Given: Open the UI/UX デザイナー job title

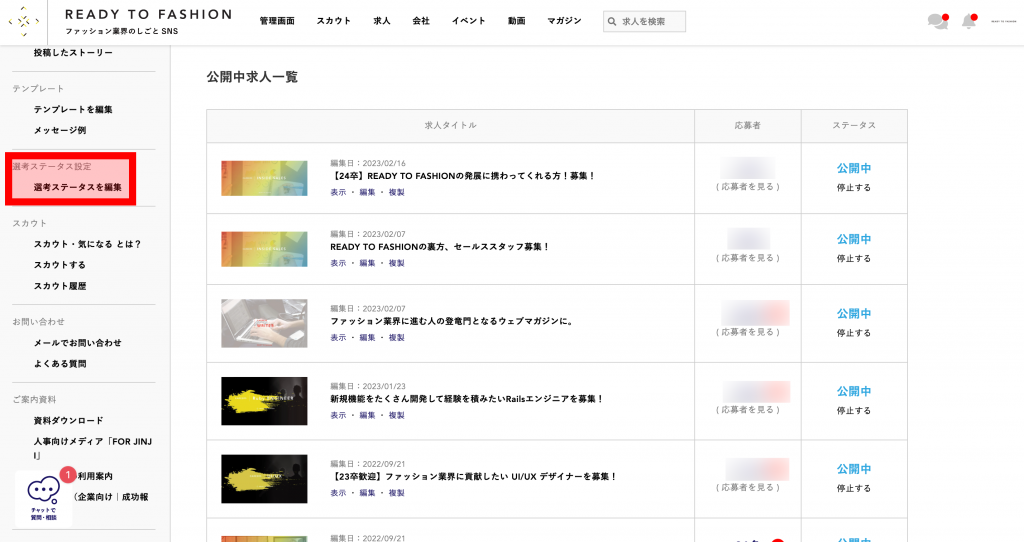Looking at the screenshot, I should coord(474,476).
